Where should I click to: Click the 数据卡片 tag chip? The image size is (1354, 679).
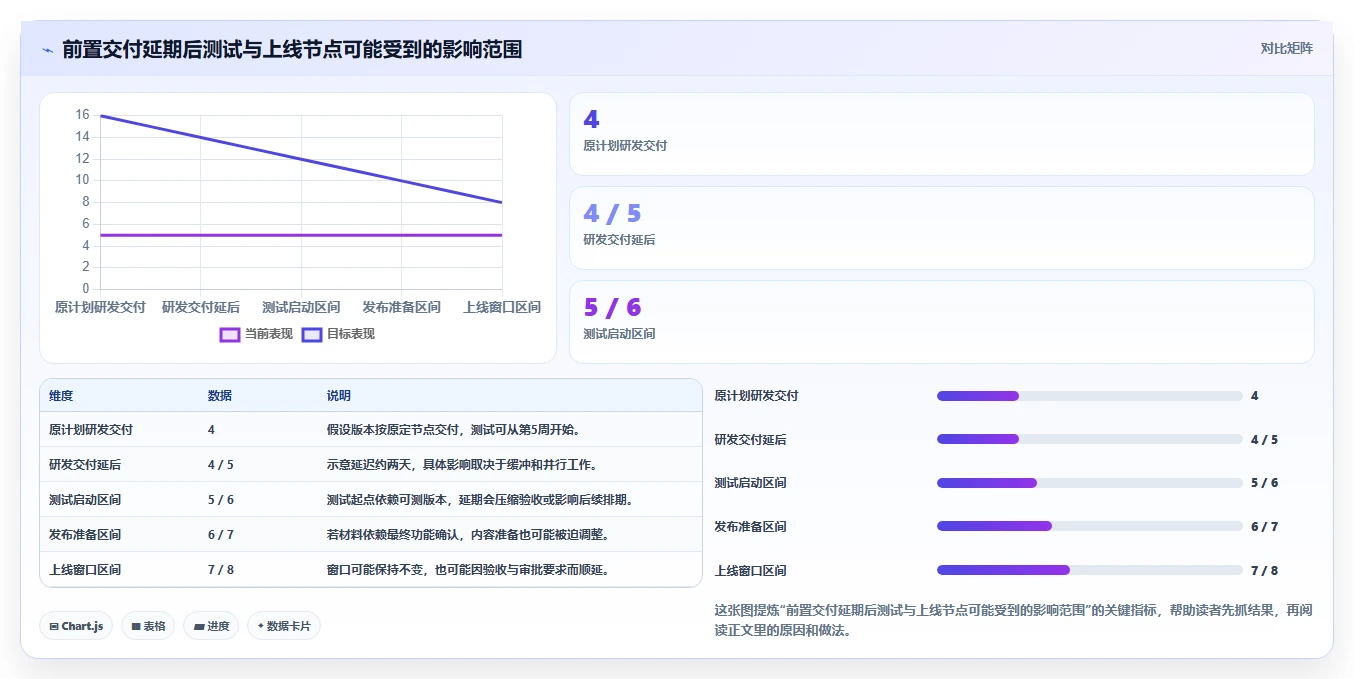click(284, 626)
